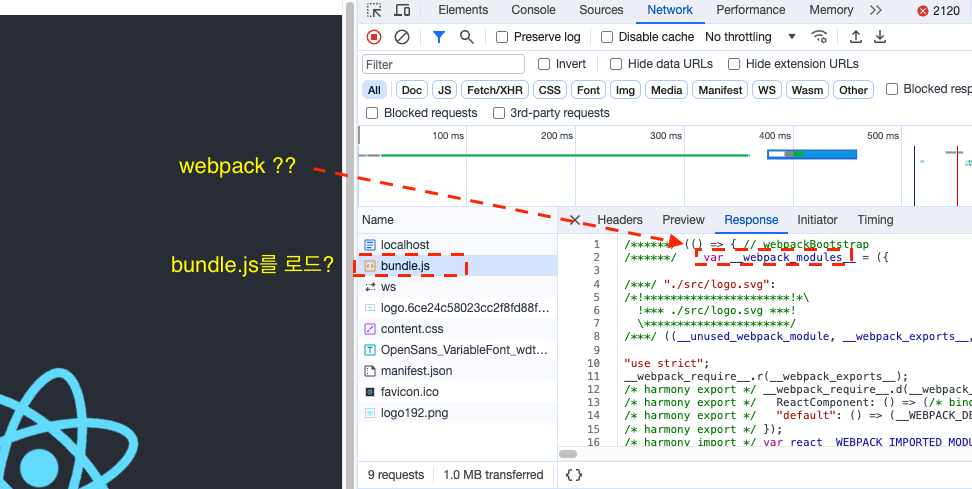Select the manifest.json request
The image size is (972, 489).
click(x=457, y=371)
